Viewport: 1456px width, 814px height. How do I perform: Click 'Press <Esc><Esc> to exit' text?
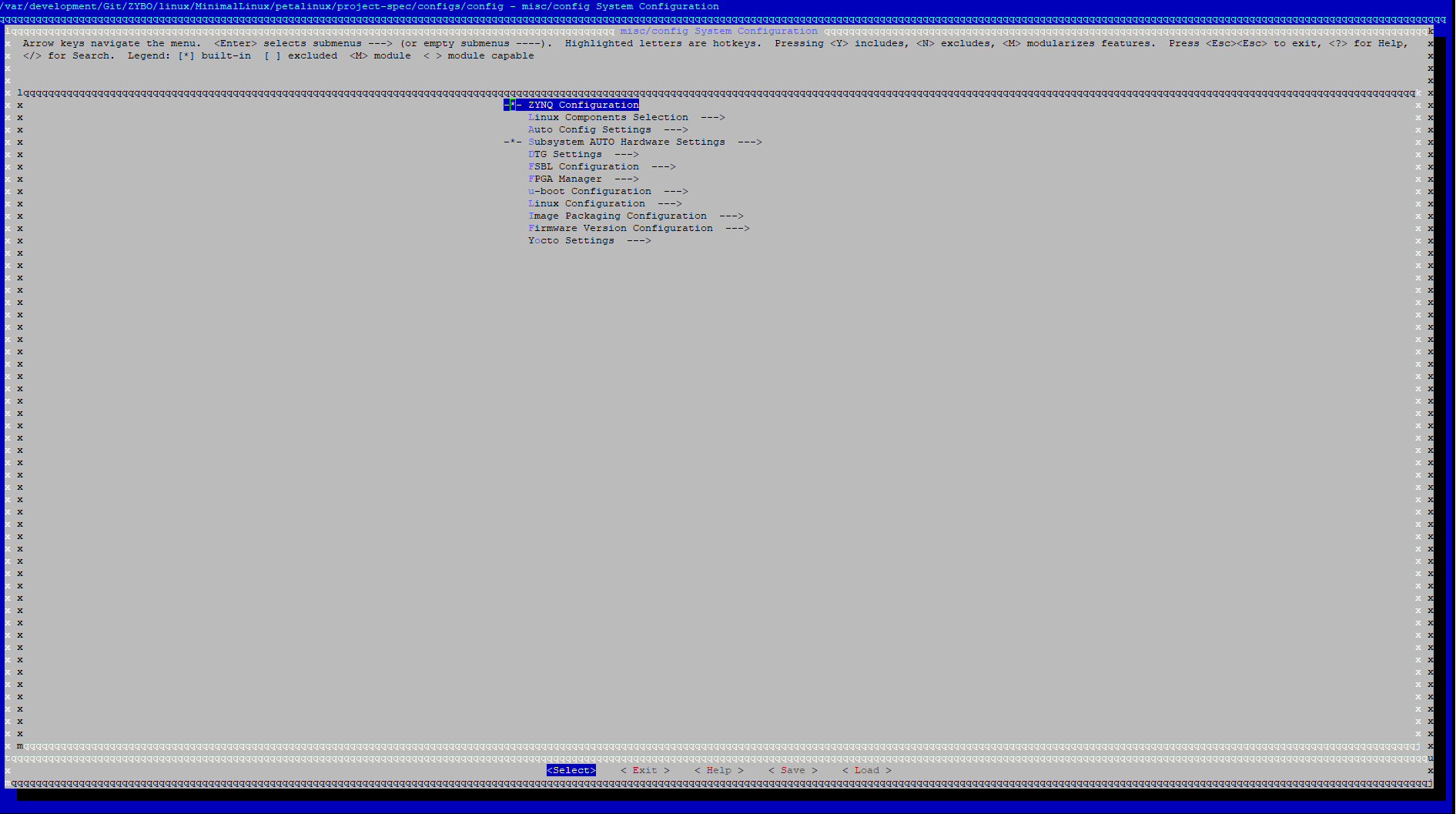pos(1243,43)
